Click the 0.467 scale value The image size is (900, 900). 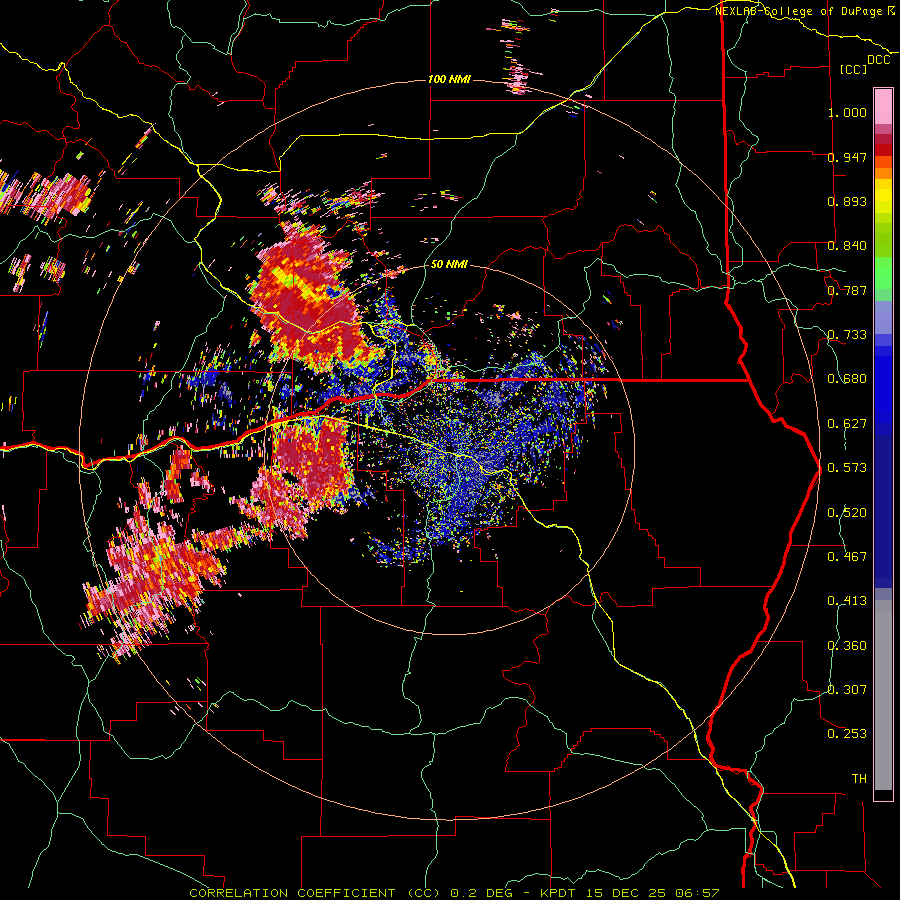tap(847, 556)
